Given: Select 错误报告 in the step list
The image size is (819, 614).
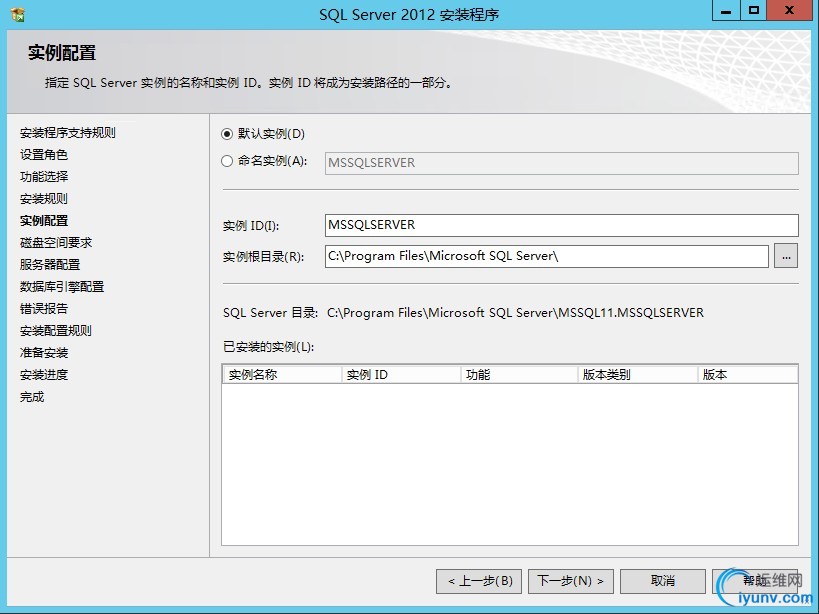Looking at the screenshot, I should (x=44, y=308).
